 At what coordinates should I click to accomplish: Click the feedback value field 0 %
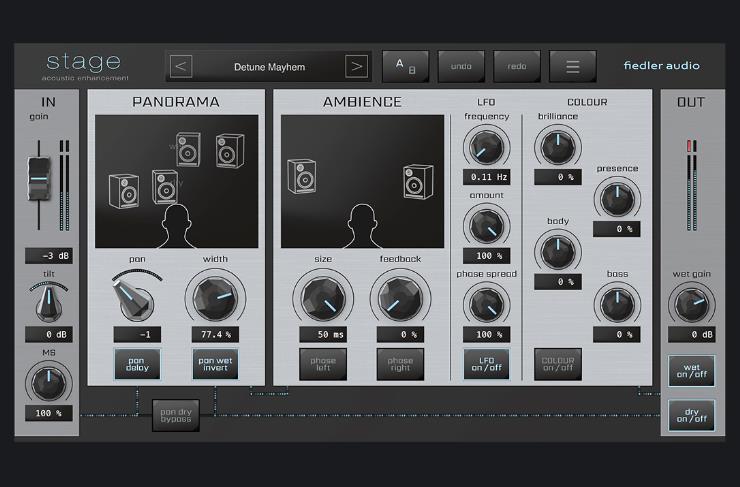pos(400,335)
